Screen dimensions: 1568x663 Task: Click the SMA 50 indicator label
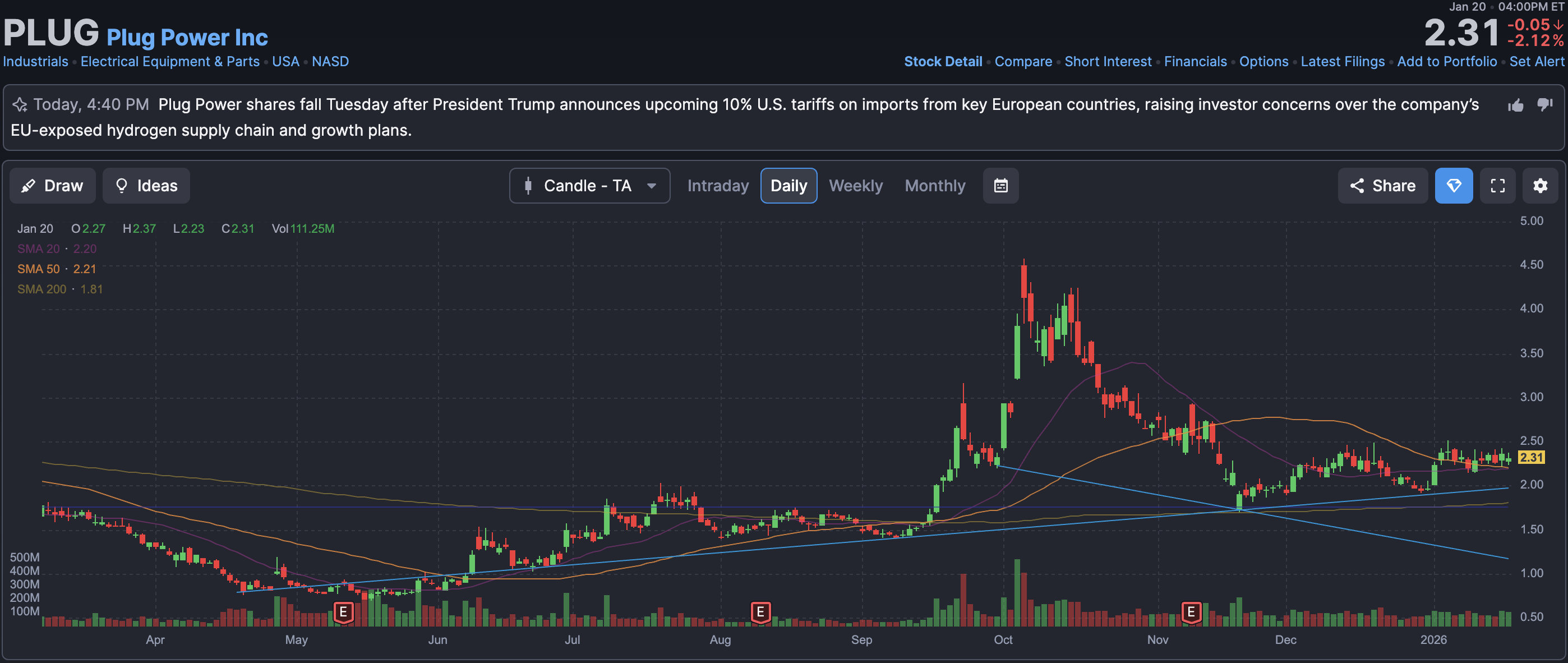coord(38,269)
